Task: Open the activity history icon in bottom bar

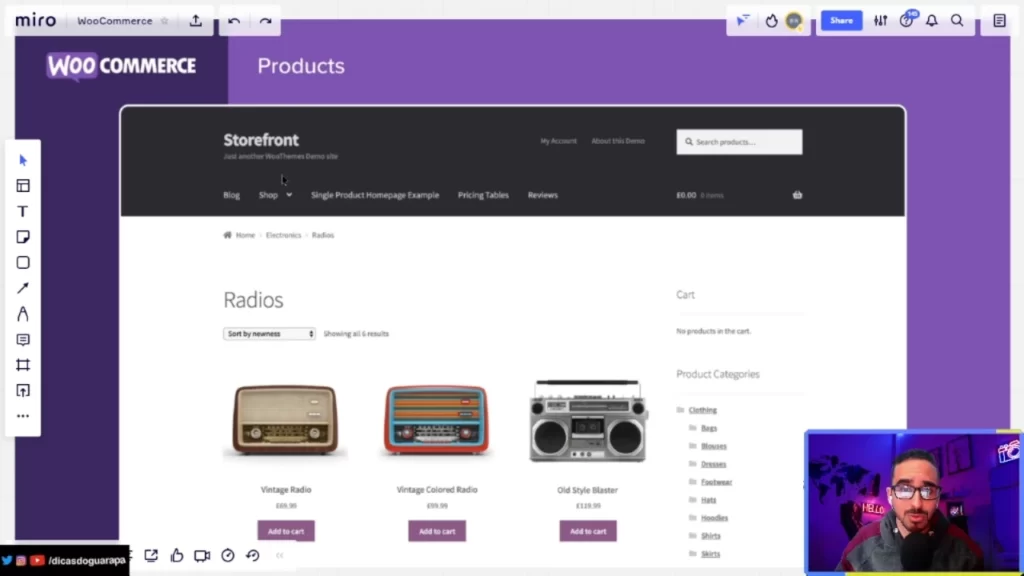Action: pos(253,556)
